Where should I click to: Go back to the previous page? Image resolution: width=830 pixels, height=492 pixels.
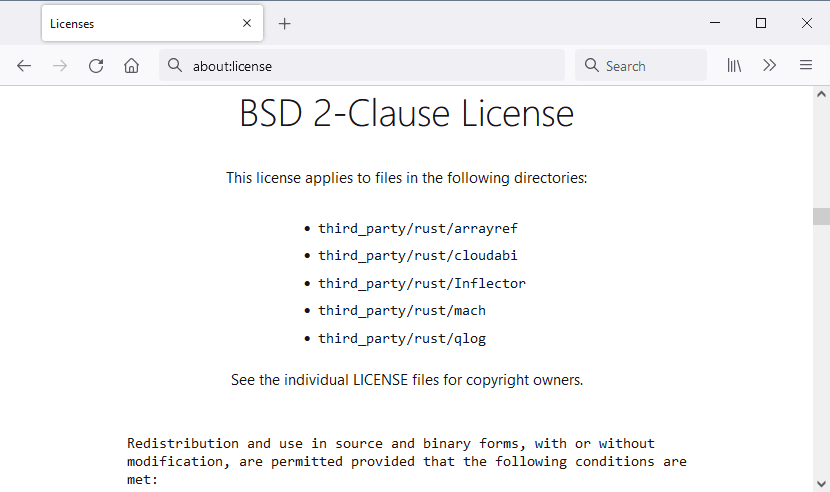coord(24,66)
